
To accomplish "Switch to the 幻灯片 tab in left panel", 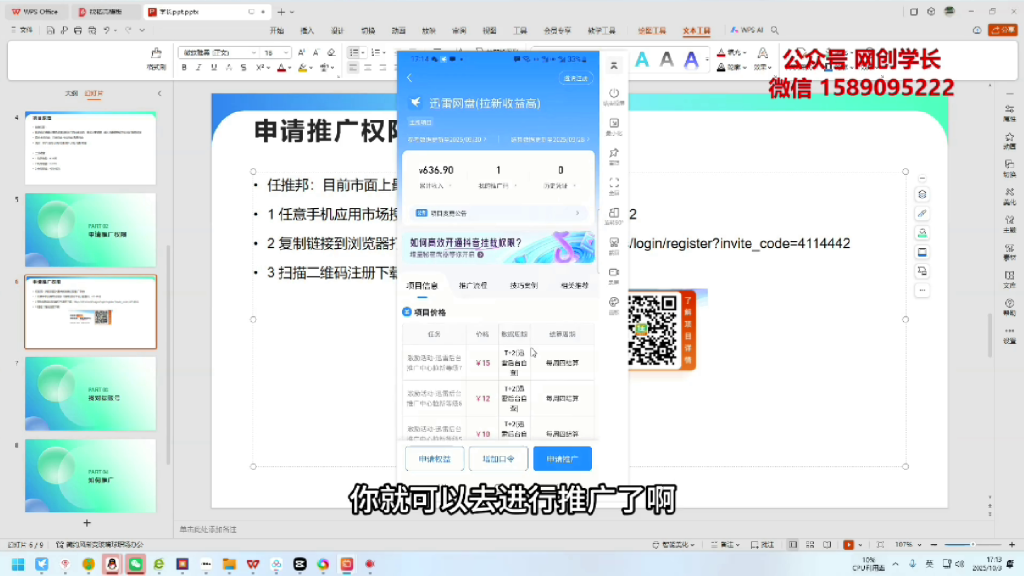I will pos(93,93).
